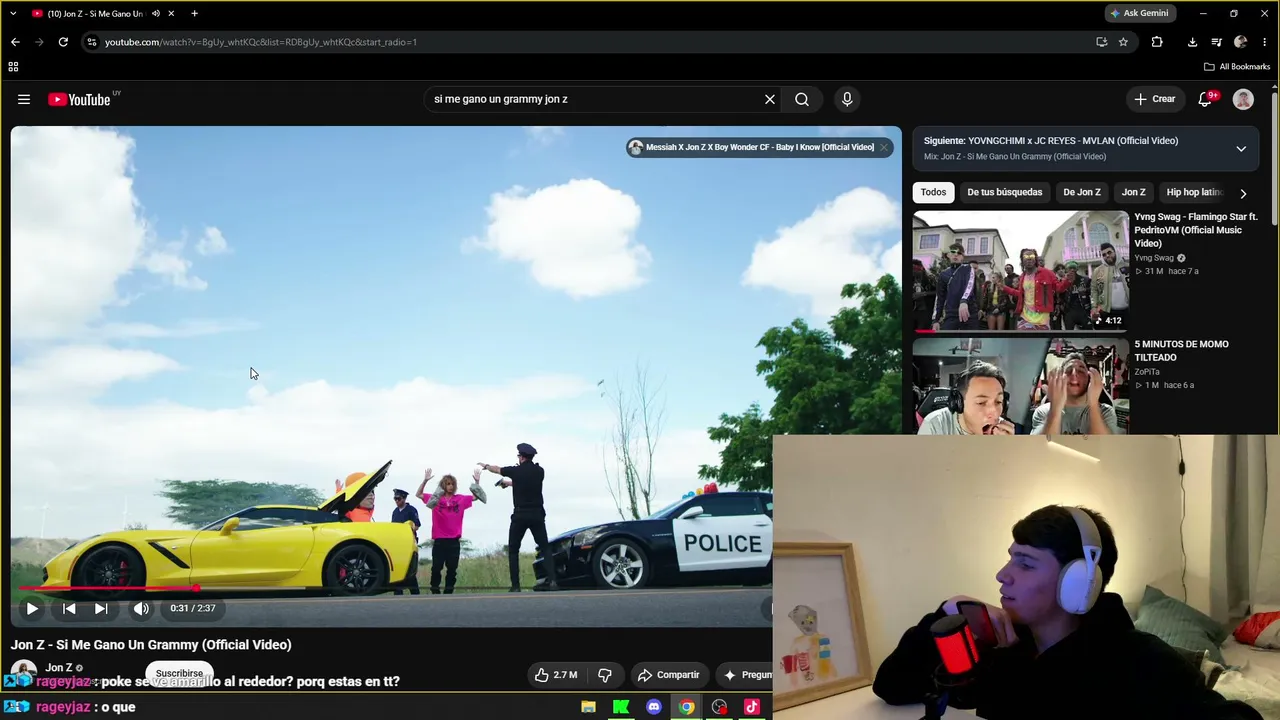Screen dimensions: 1280x720
Task: Mute the tab via speaker icon
Action: coord(154,13)
